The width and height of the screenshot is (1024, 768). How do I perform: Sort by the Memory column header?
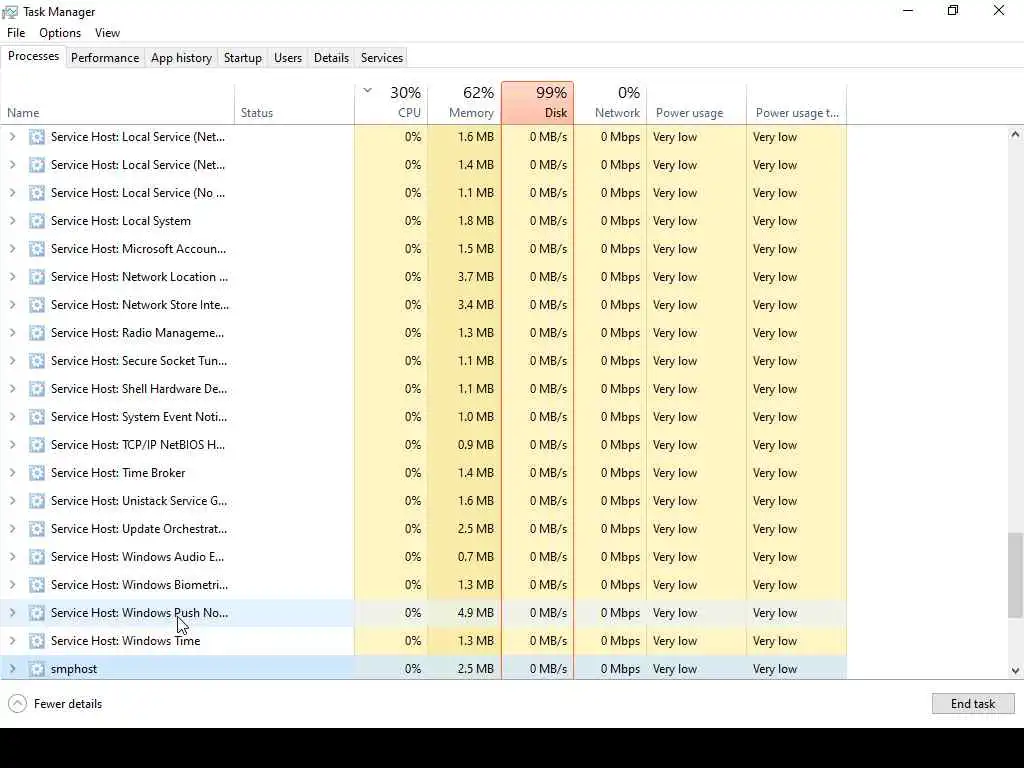coord(464,103)
